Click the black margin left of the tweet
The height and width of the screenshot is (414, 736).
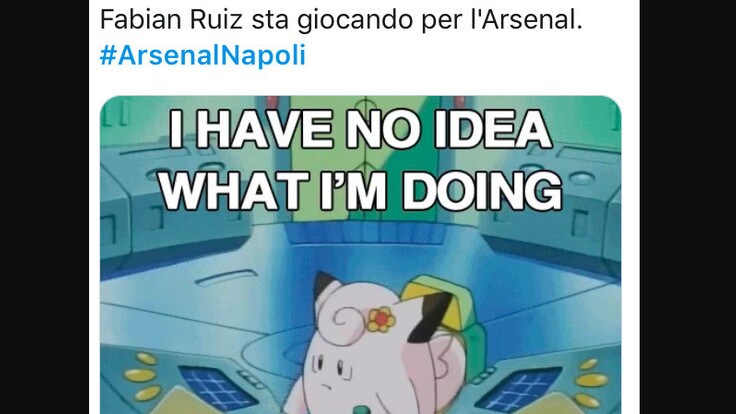pos(45,207)
